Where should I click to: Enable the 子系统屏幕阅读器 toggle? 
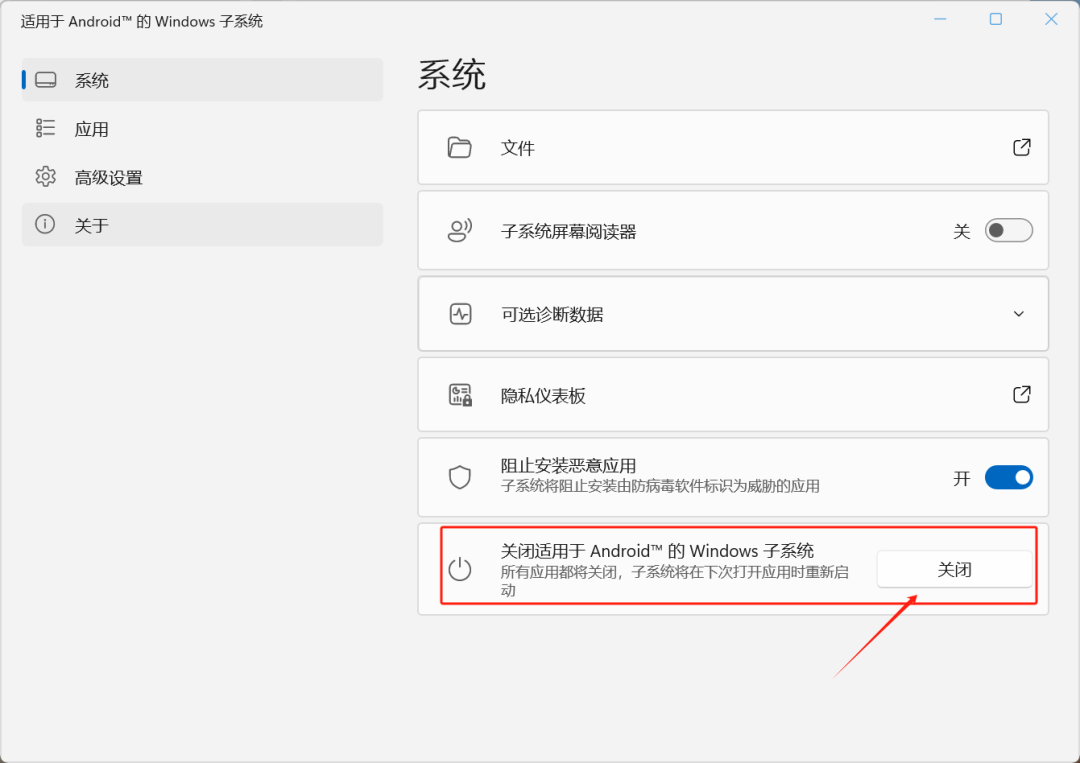tap(1008, 231)
